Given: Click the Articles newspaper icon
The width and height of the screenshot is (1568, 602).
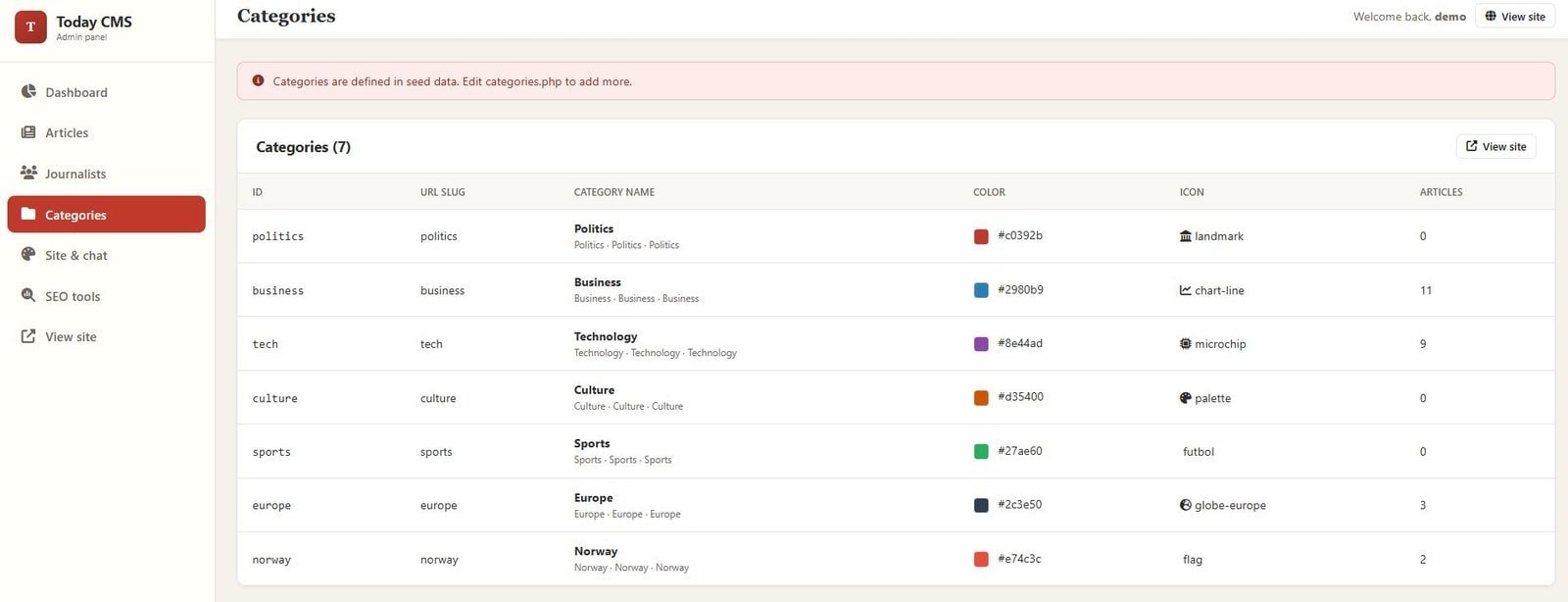Looking at the screenshot, I should pyautogui.click(x=28, y=131).
